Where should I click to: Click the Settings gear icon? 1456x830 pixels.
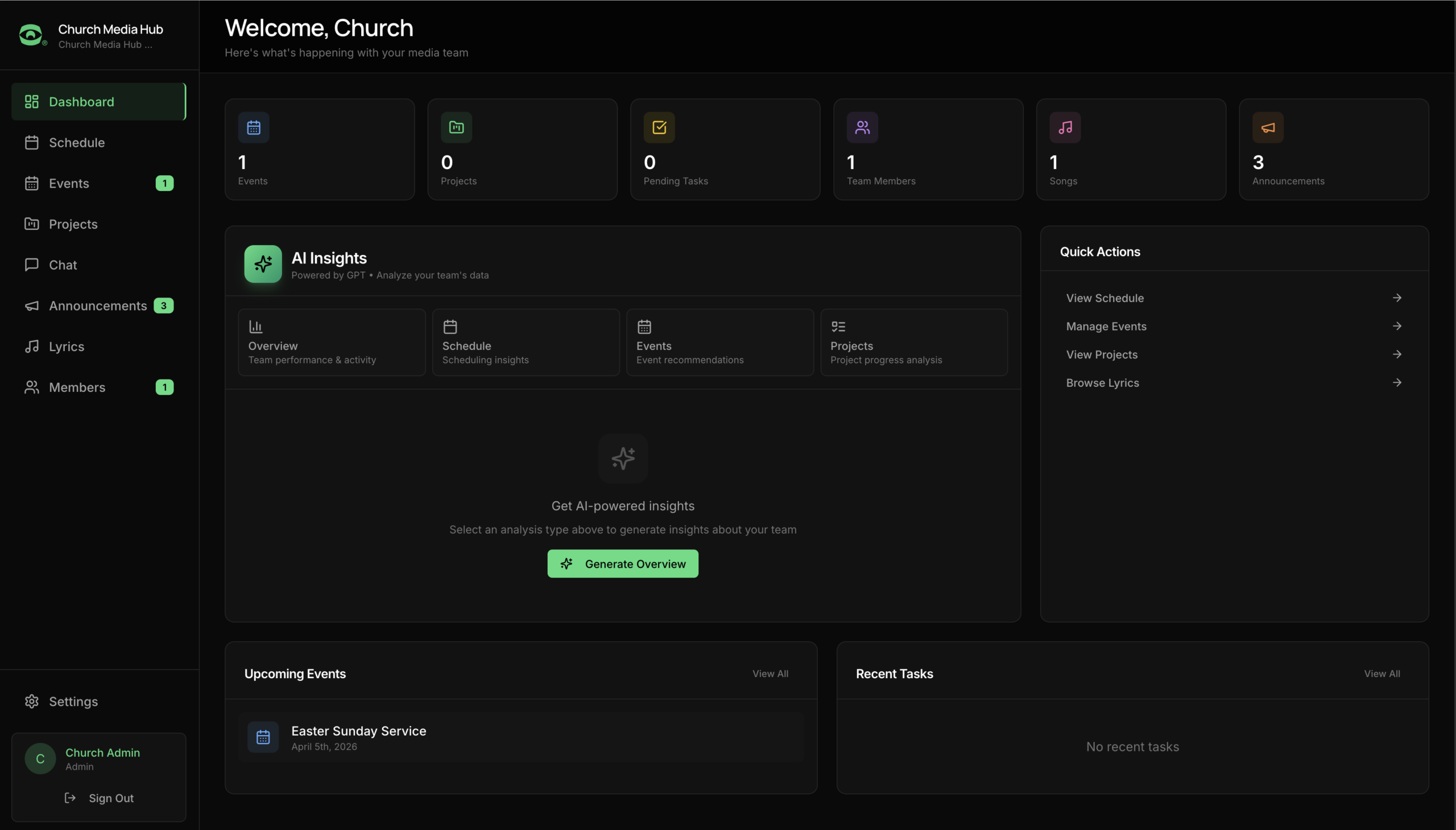tap(32, 701)
